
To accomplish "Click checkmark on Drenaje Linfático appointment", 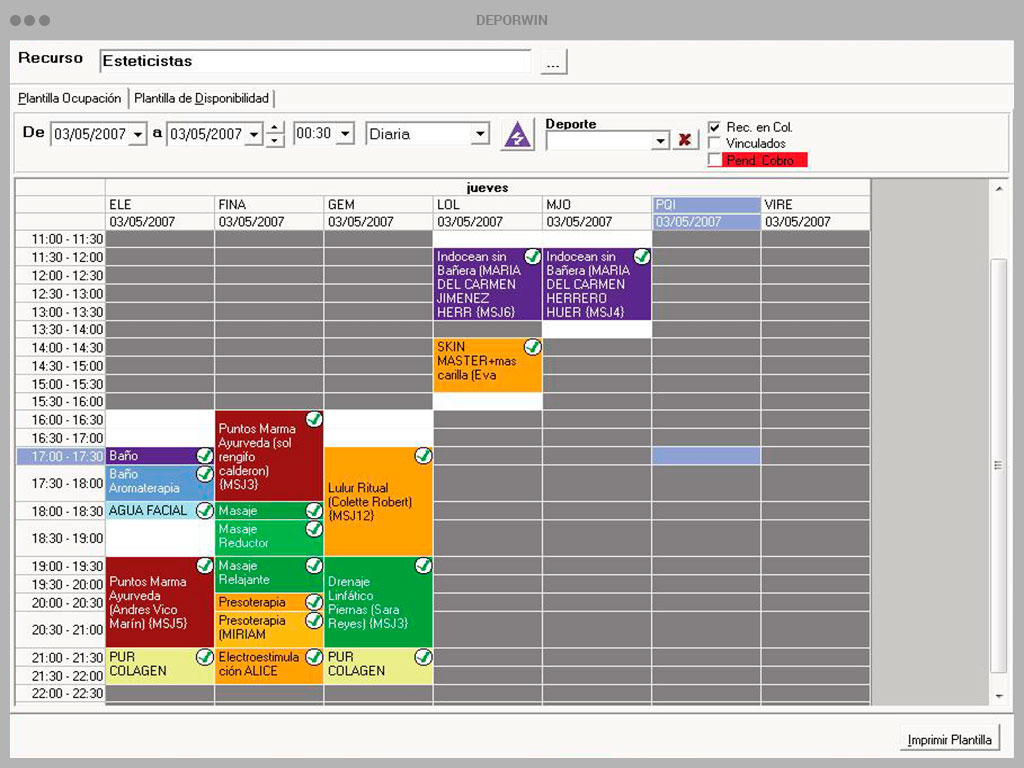I will coord(423,566).
